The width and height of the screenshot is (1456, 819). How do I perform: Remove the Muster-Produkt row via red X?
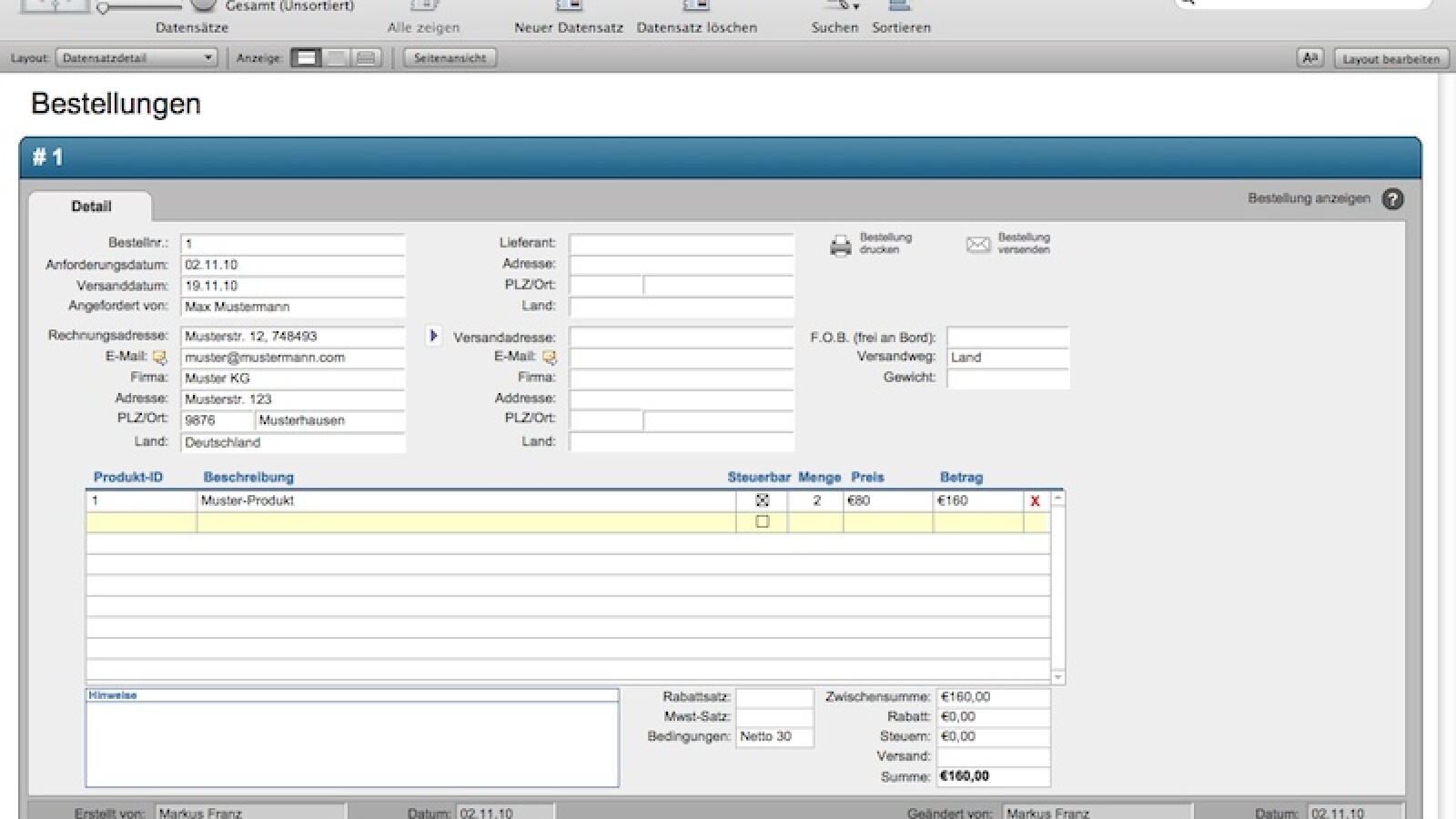pos(1034,499)
